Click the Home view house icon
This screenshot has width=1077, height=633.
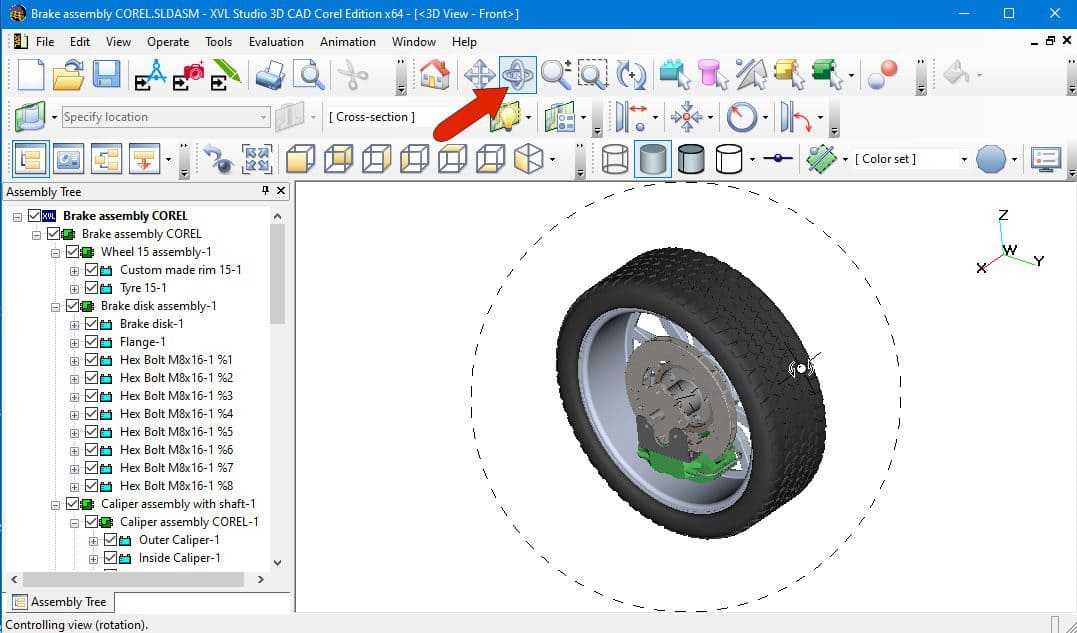[x=437, y=74]
